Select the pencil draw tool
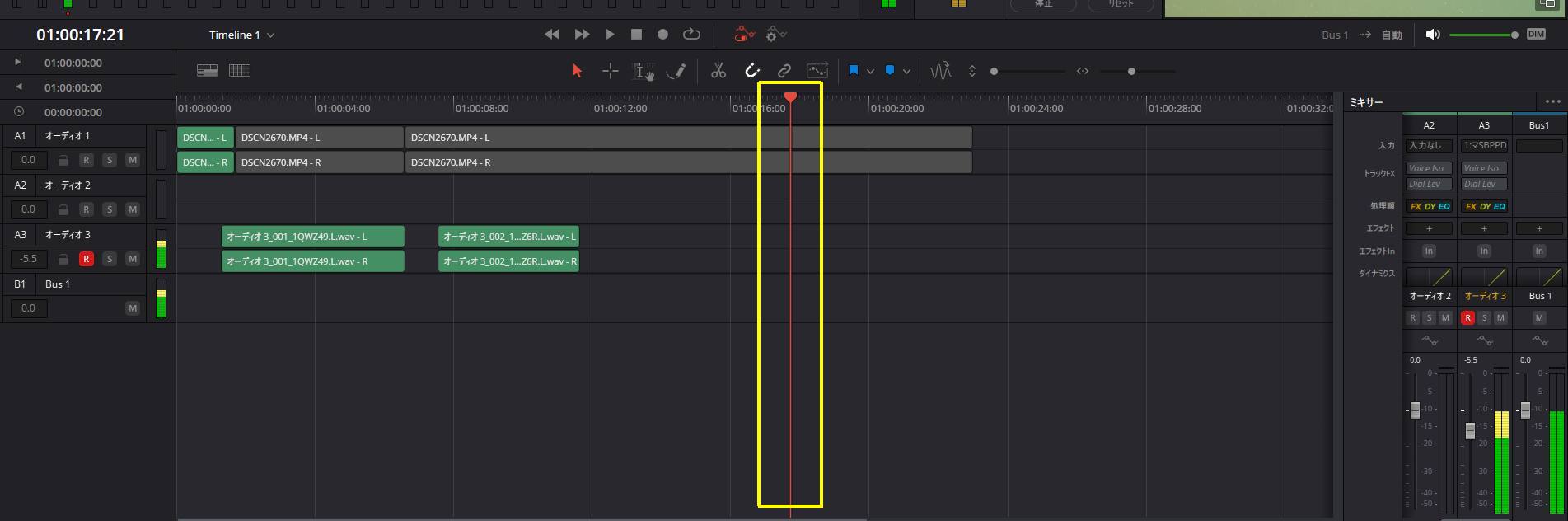The width and height of the screenshot is (1568, 521). click(x=676, y=71)
